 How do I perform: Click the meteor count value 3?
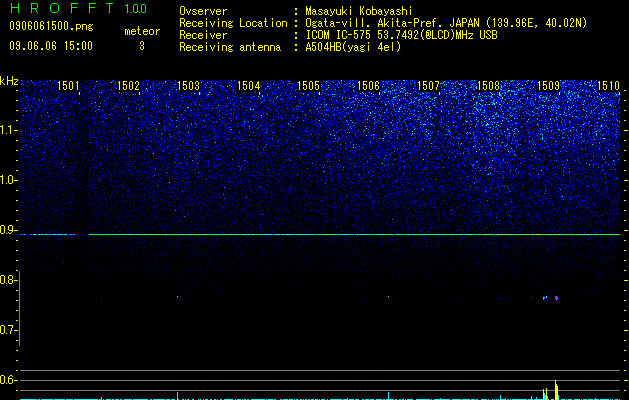[x=142, y=46]
